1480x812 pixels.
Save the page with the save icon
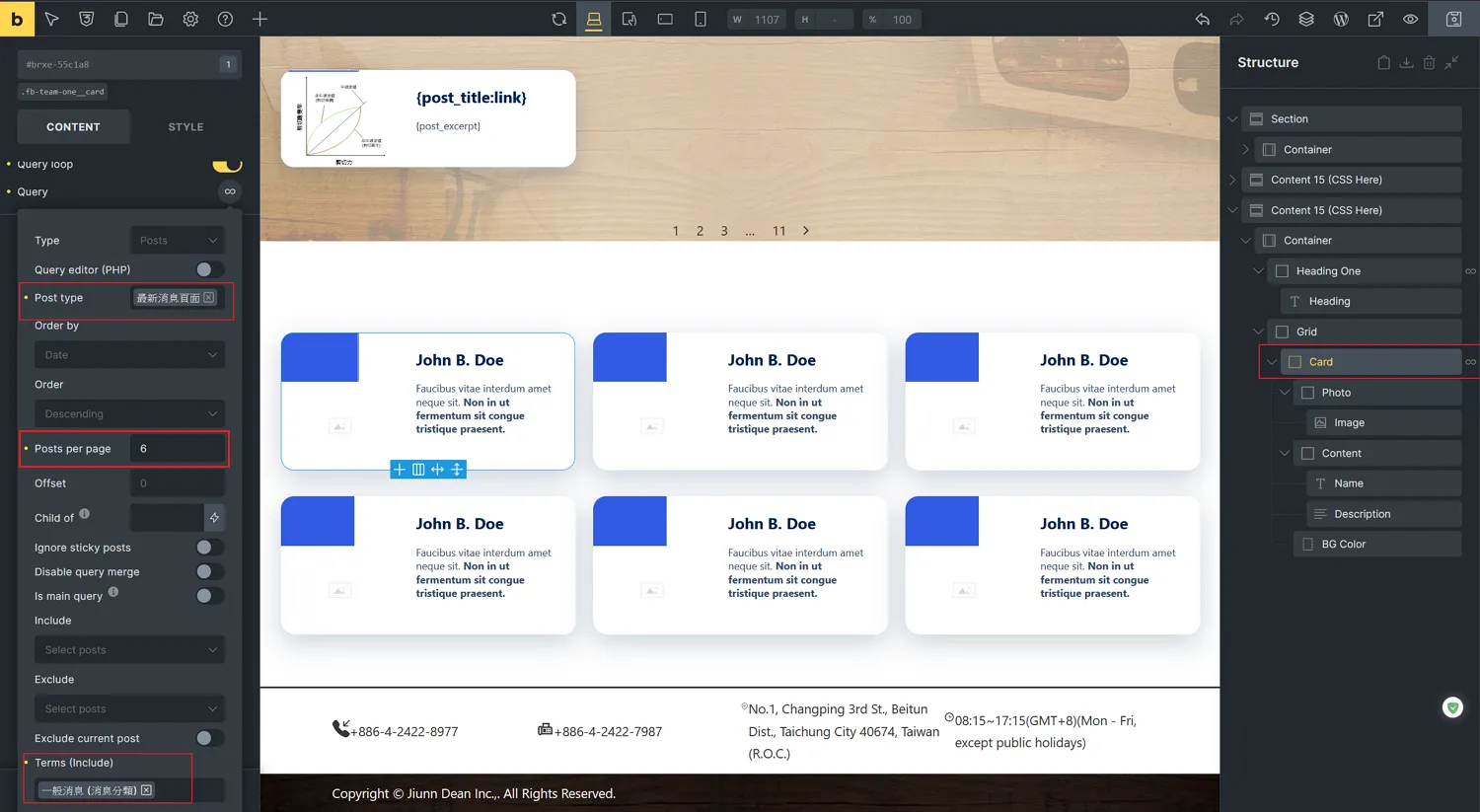(x=1453, y=19)
